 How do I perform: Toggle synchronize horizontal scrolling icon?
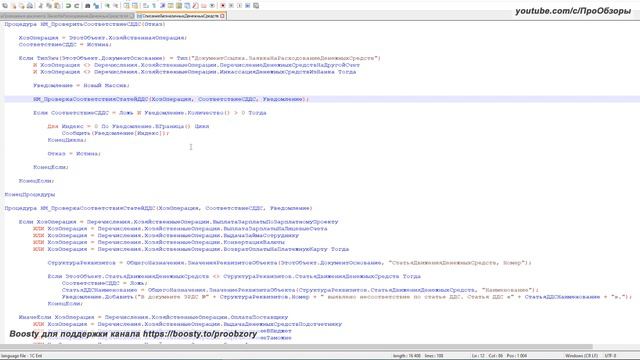click(x=135, y=6)
